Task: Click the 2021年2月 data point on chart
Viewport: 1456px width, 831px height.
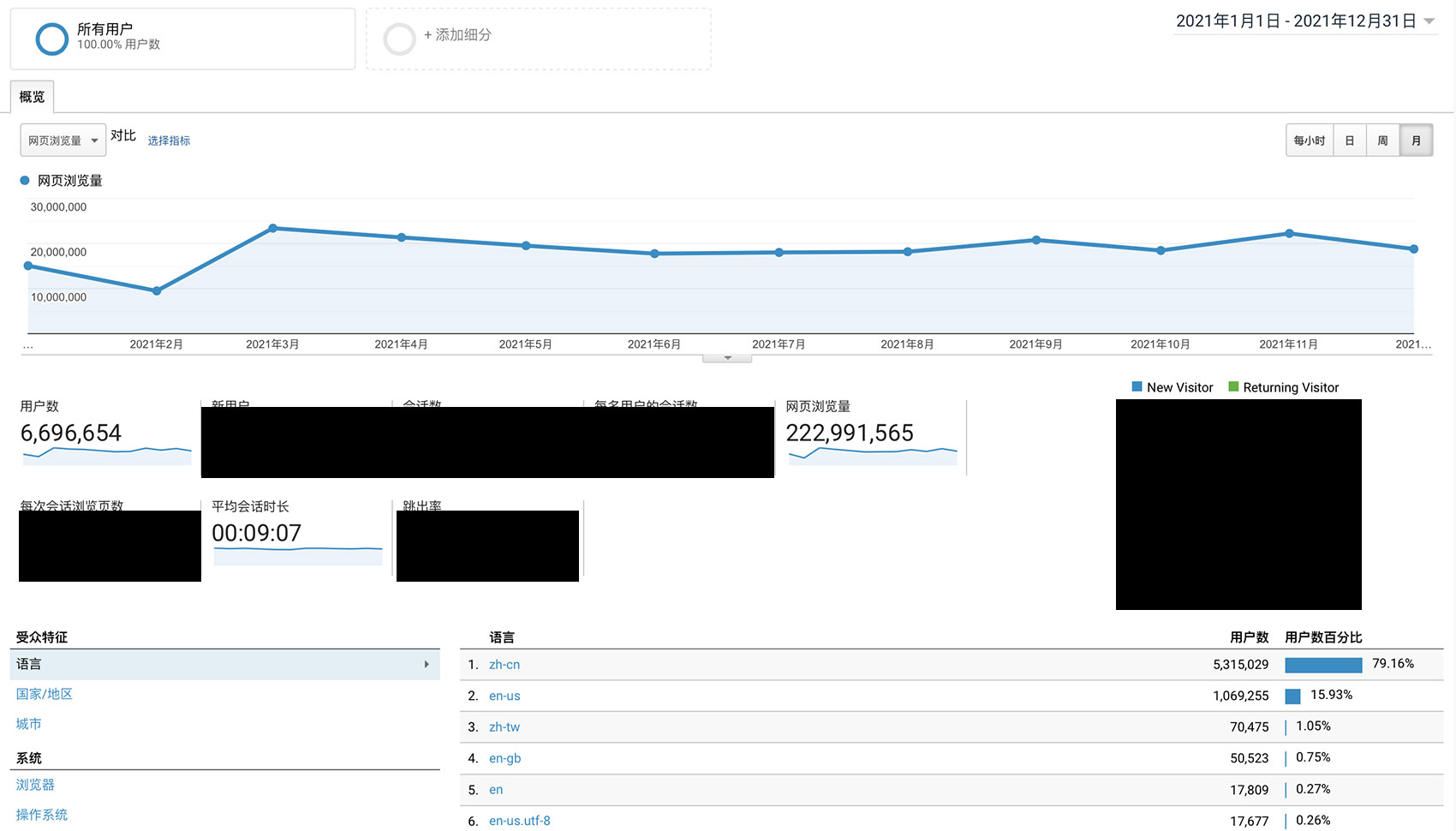Action: pyautogui.click(x=157, y=291)
